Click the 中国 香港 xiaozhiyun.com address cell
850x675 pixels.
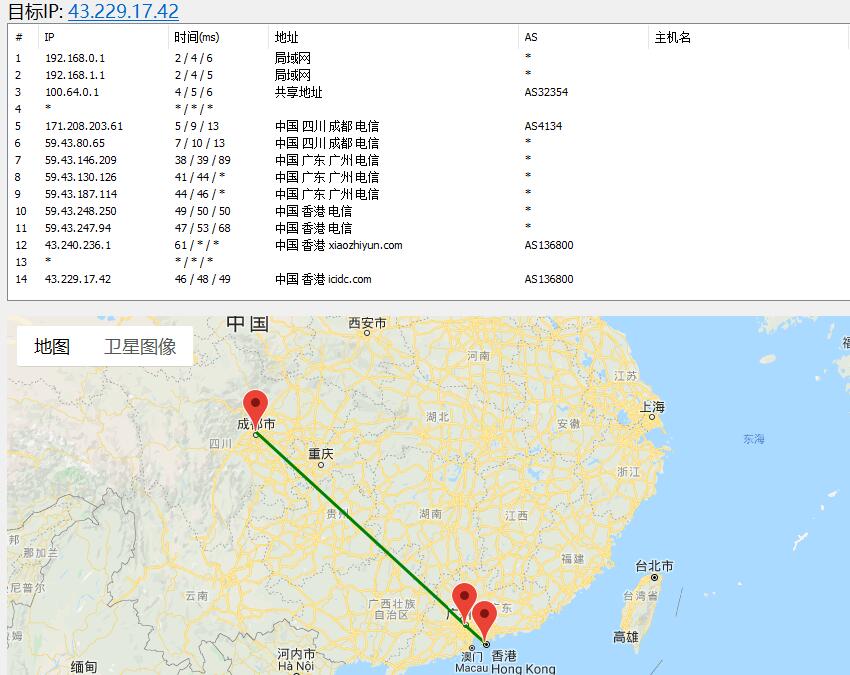(338, 245)
